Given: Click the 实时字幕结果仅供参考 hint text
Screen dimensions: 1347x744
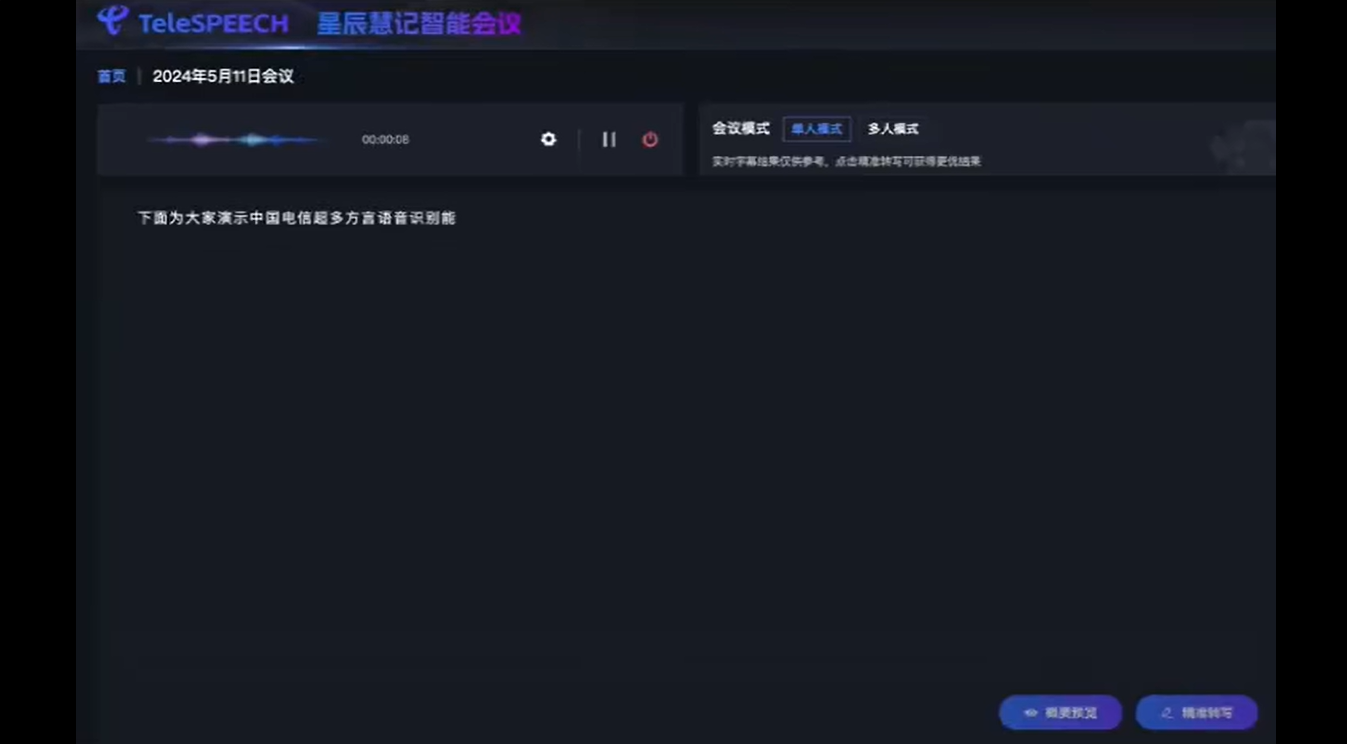Looking at the screenshot, I should click(x=846, y=161).
